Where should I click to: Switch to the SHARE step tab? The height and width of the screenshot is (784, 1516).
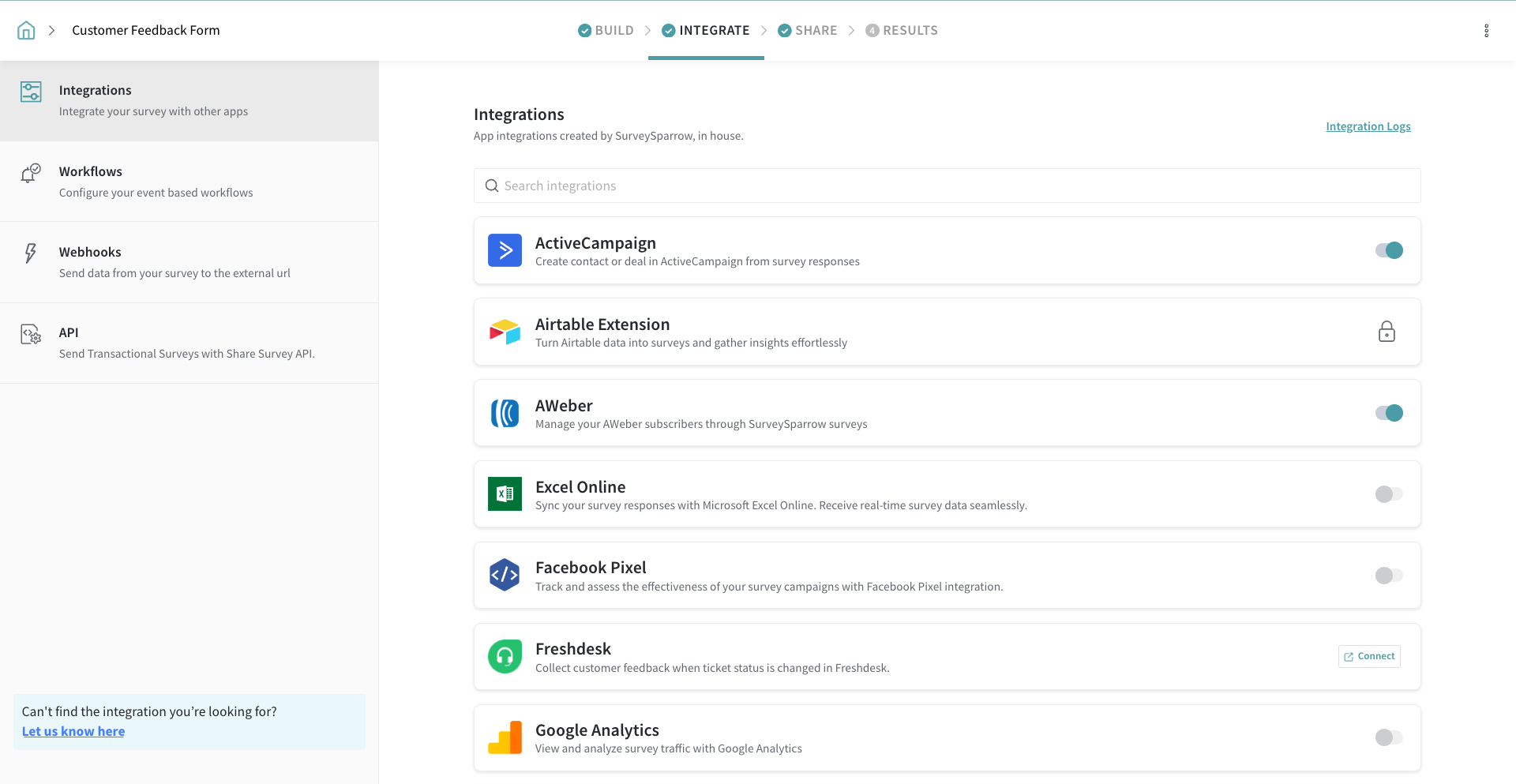click(x=807, y=31)
